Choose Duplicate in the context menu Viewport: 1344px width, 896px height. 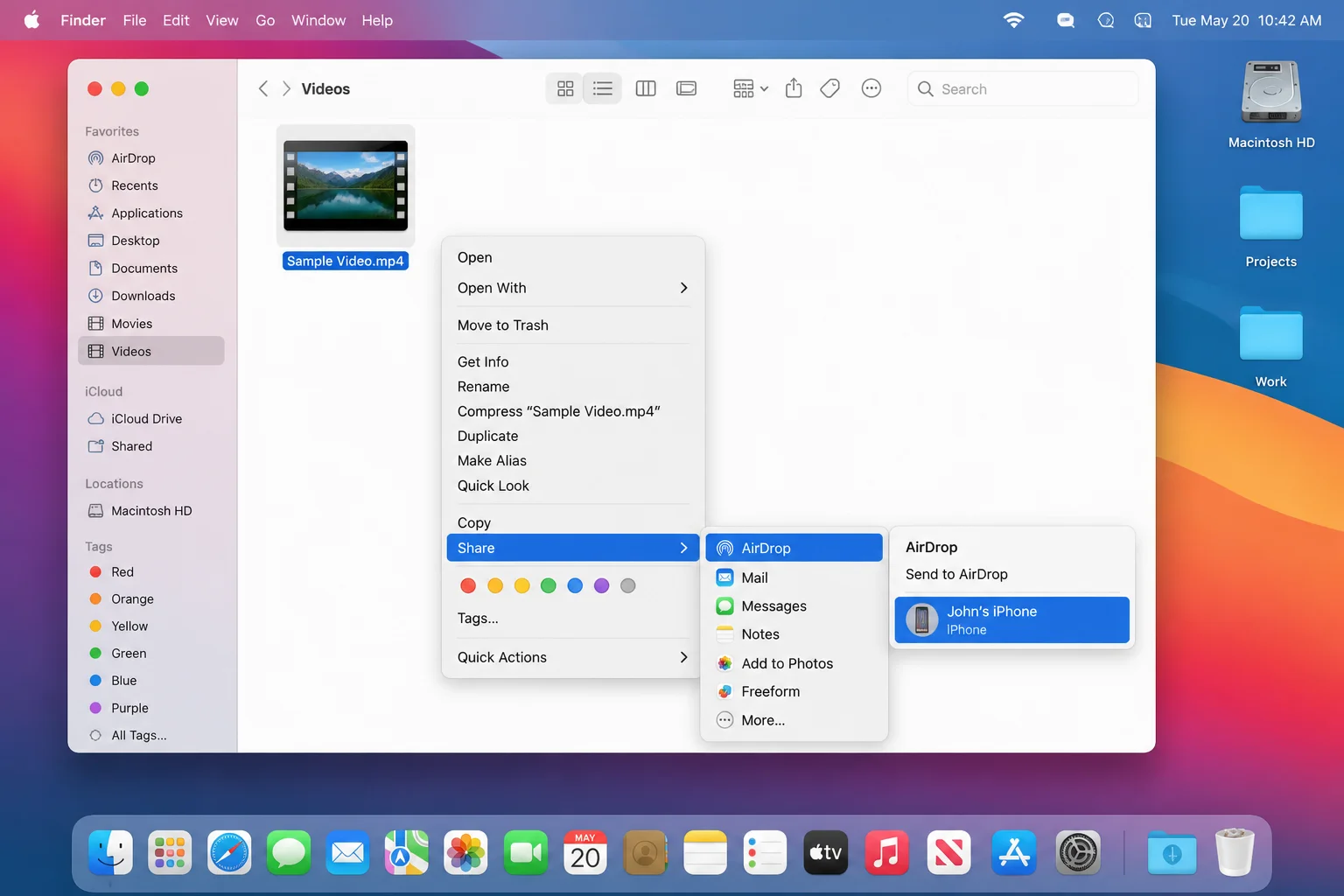572,436
